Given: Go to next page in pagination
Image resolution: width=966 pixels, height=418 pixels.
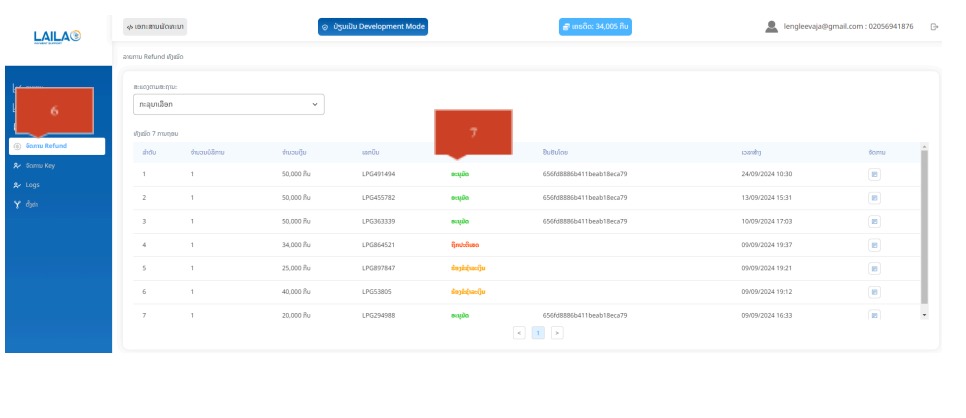Looking at the screenshot, I should tap(557, 333).
